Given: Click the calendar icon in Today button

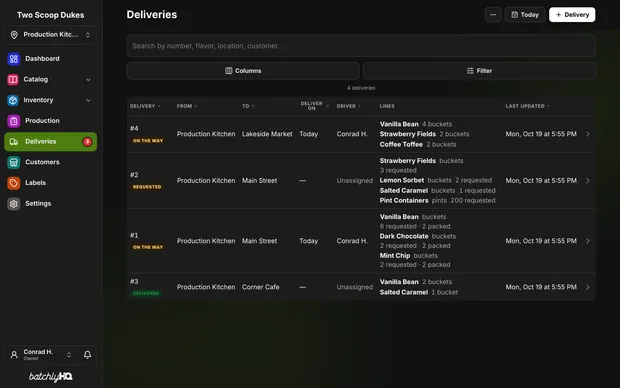Looking at the screenshot, I should pos(514,15).
